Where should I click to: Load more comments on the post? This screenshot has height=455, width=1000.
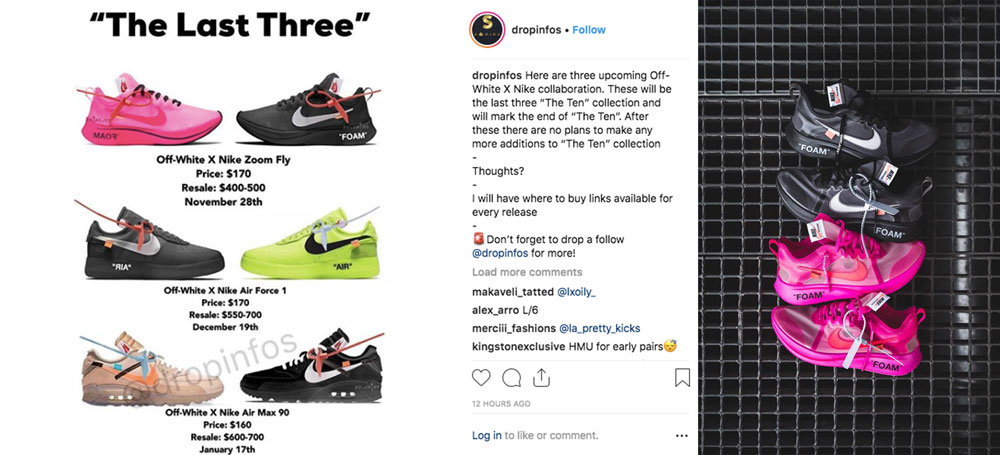pyautogui.click(x=527, y=272)
